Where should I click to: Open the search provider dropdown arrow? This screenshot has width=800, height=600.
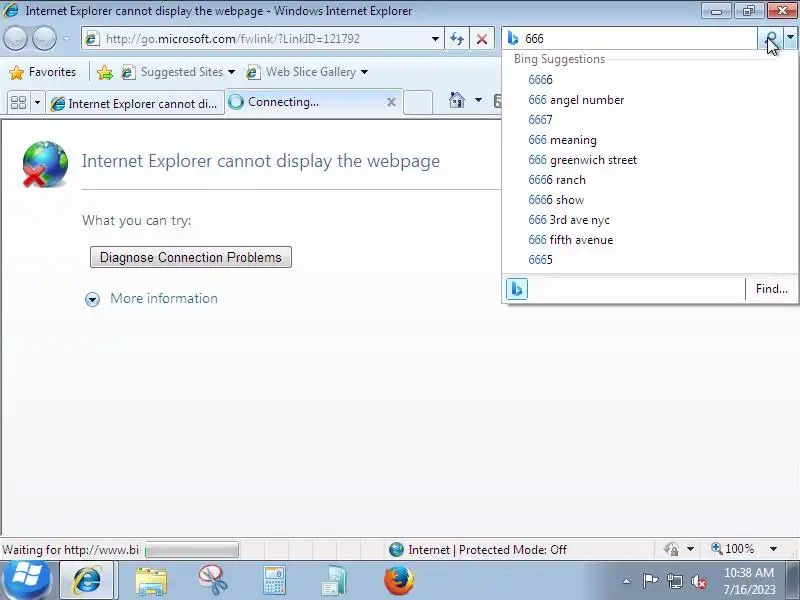pos(790,38)
